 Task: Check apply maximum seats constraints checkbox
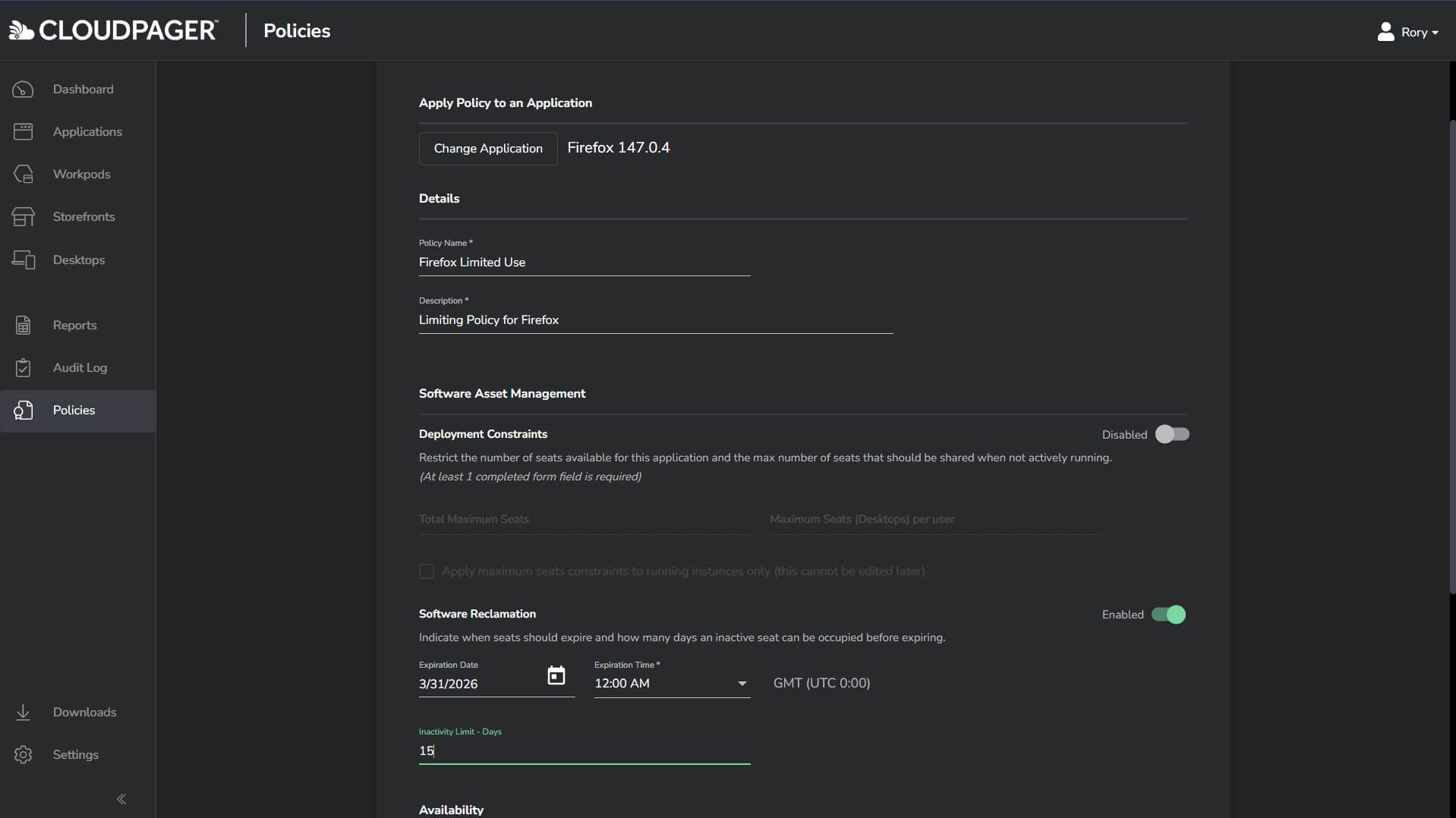(427, 571)
